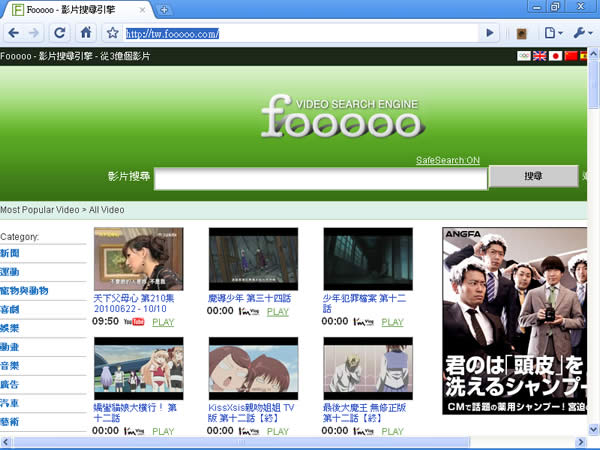Viewport: 600px width, 450px height.
Task: Click the horizontal scrollbar left arrow
Action: click(x=5, y=442)
